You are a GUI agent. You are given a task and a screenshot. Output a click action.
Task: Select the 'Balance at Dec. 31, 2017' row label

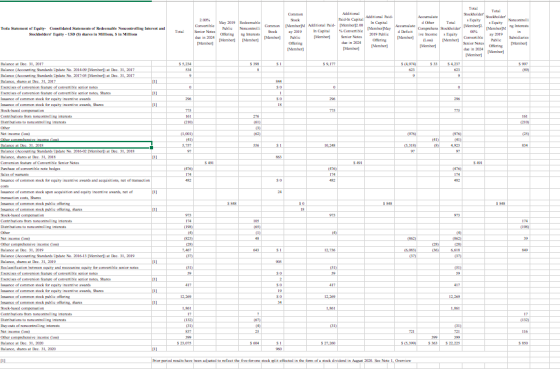point(22,64)
